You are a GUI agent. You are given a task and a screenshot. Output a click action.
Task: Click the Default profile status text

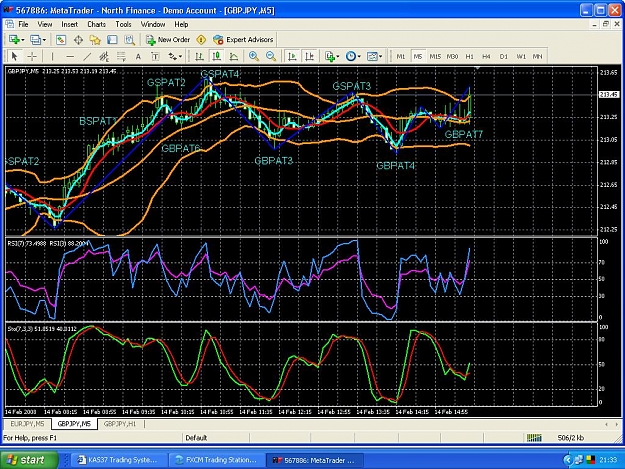(196, 438)
